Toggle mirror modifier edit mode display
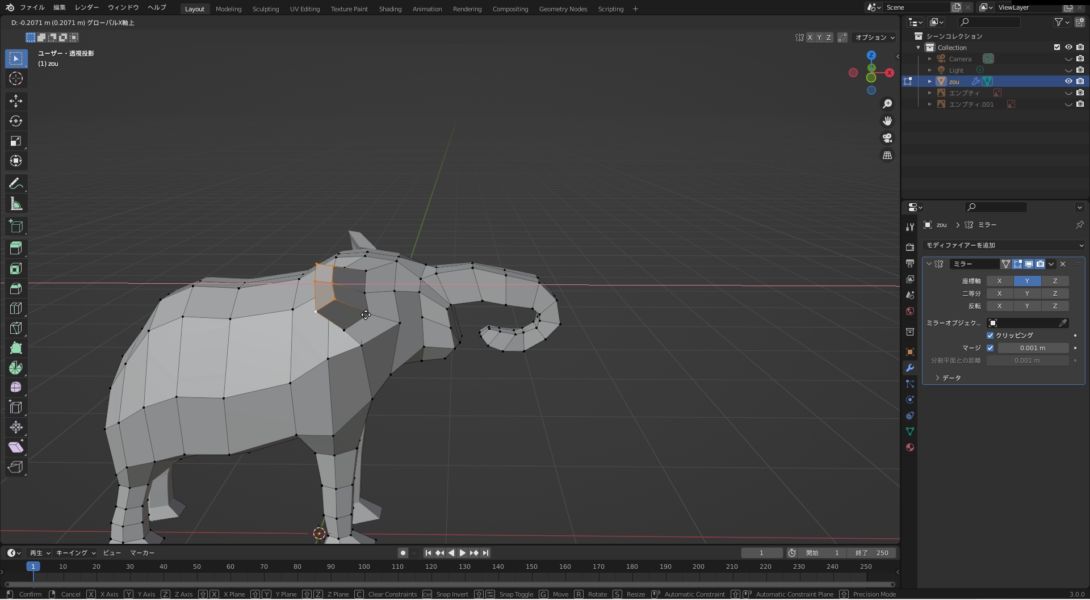 (x=1018, y=264)
